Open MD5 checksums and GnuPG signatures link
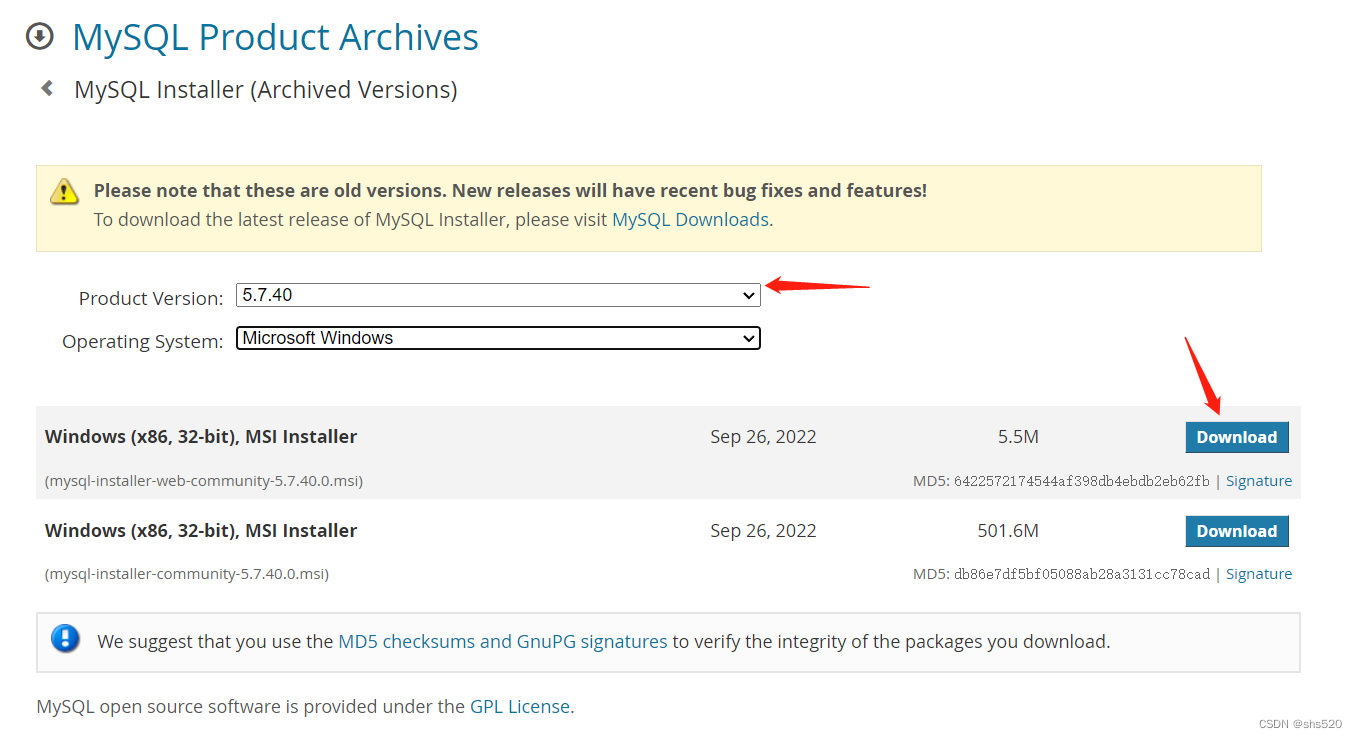Screen dimensions: 1357x738 click(x=503, y=641)
